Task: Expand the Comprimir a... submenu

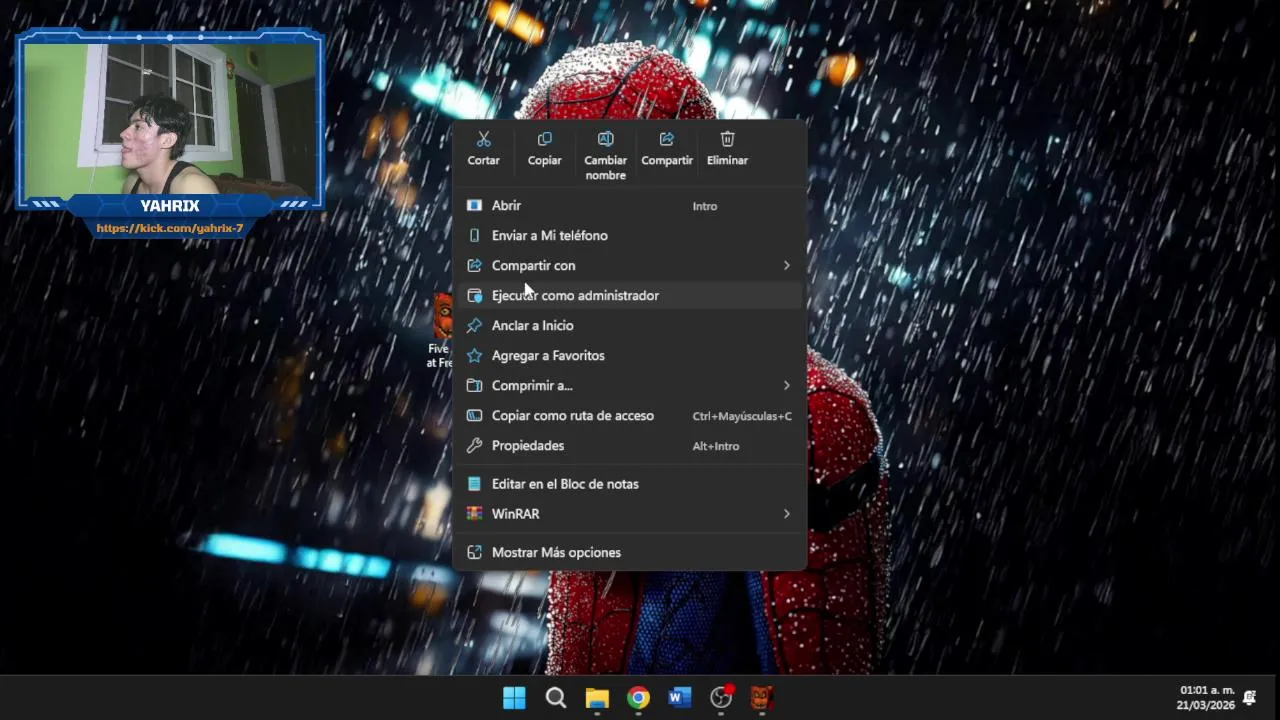Action: click(x=630, y=386)
